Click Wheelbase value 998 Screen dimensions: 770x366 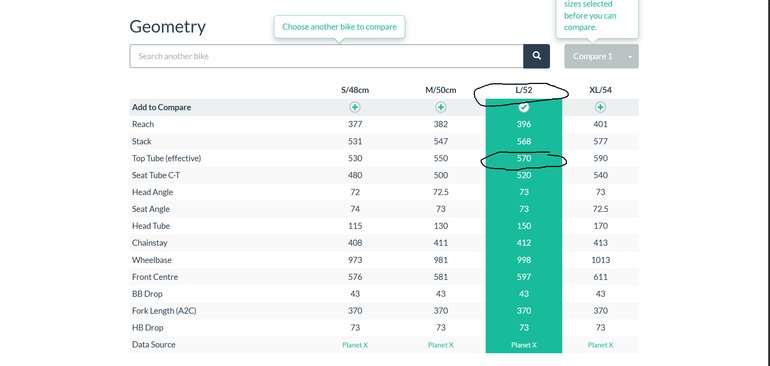coord(524,260)
